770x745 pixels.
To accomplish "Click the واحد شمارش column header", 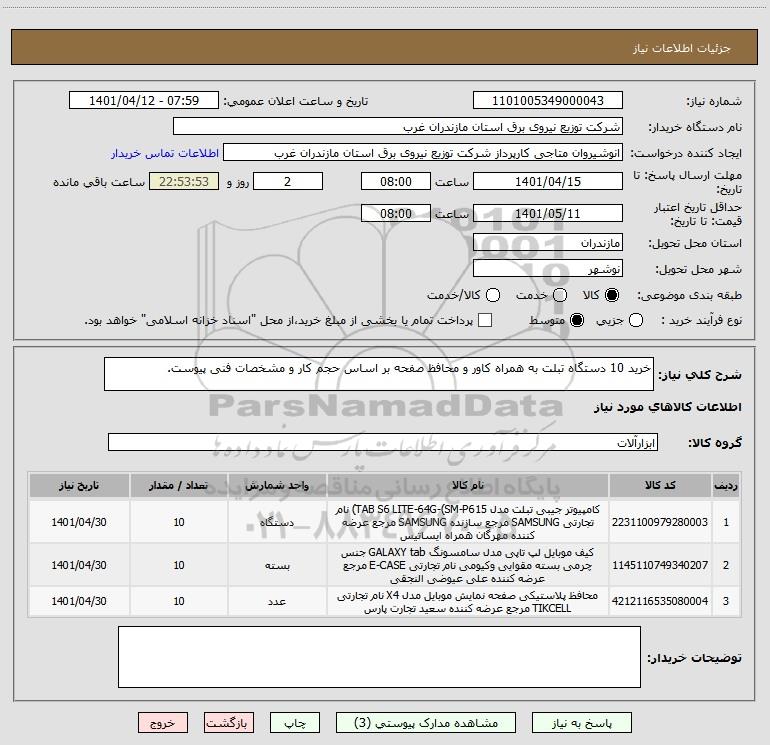I will [277, 486].
